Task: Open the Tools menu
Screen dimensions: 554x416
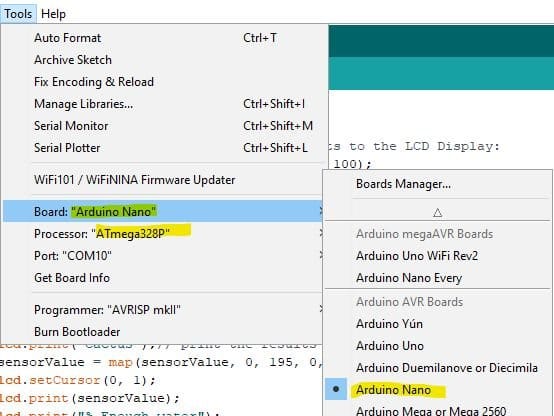Action: 18,14
